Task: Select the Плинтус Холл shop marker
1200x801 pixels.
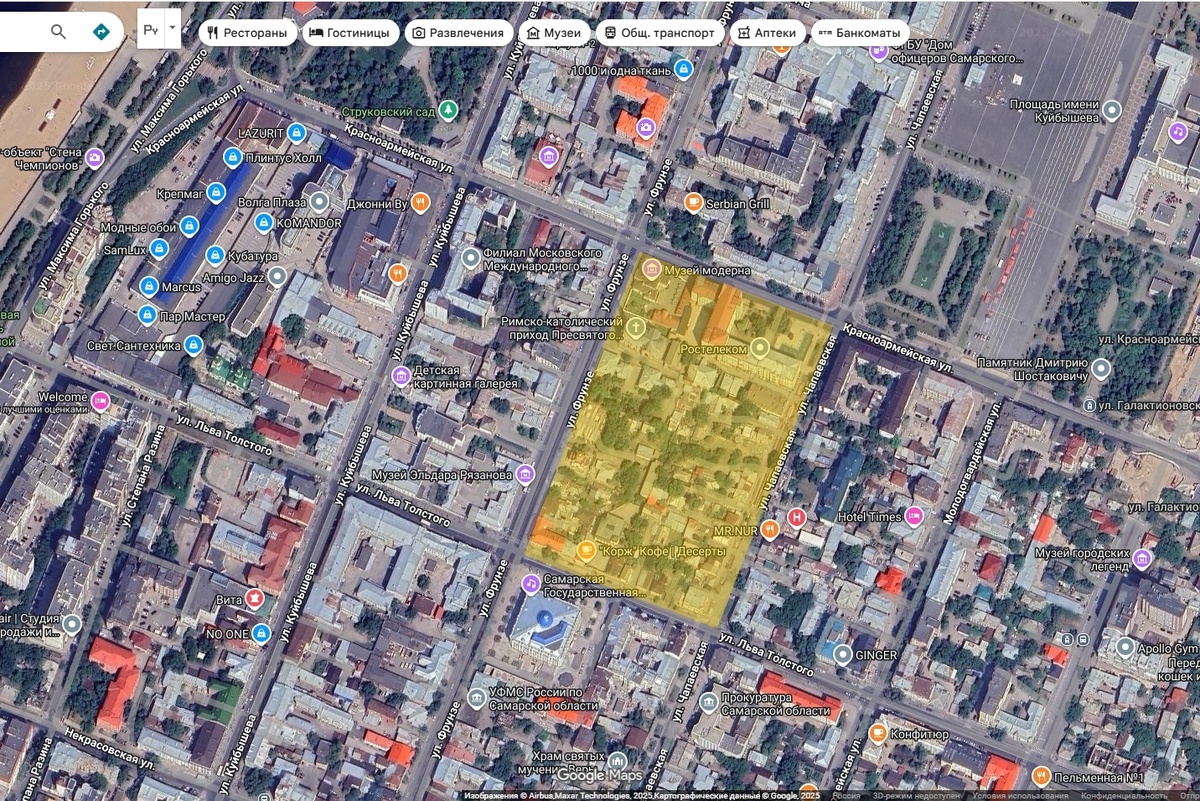Action: 232,157
